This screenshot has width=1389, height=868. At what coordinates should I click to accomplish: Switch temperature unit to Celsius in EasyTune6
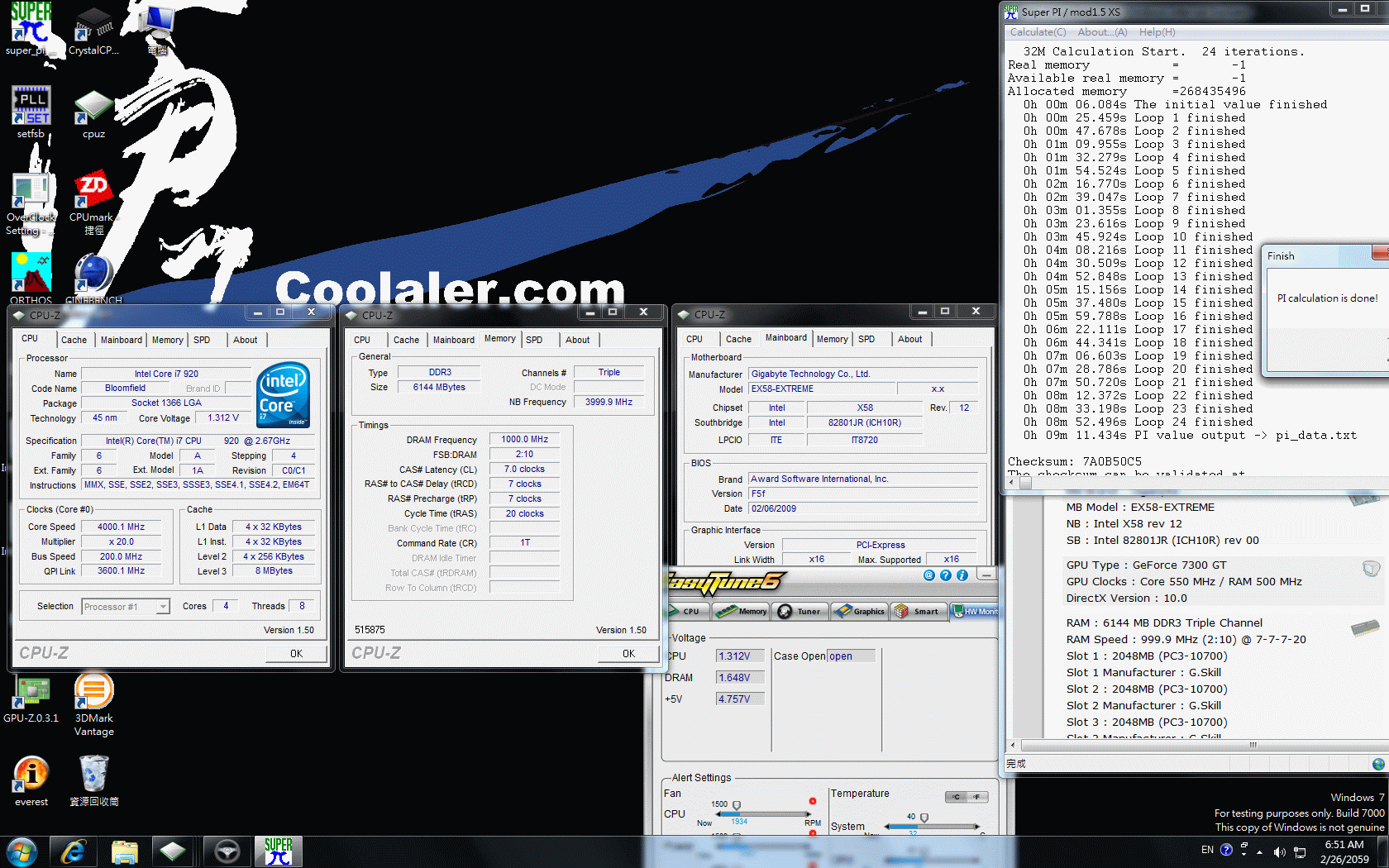957,797
